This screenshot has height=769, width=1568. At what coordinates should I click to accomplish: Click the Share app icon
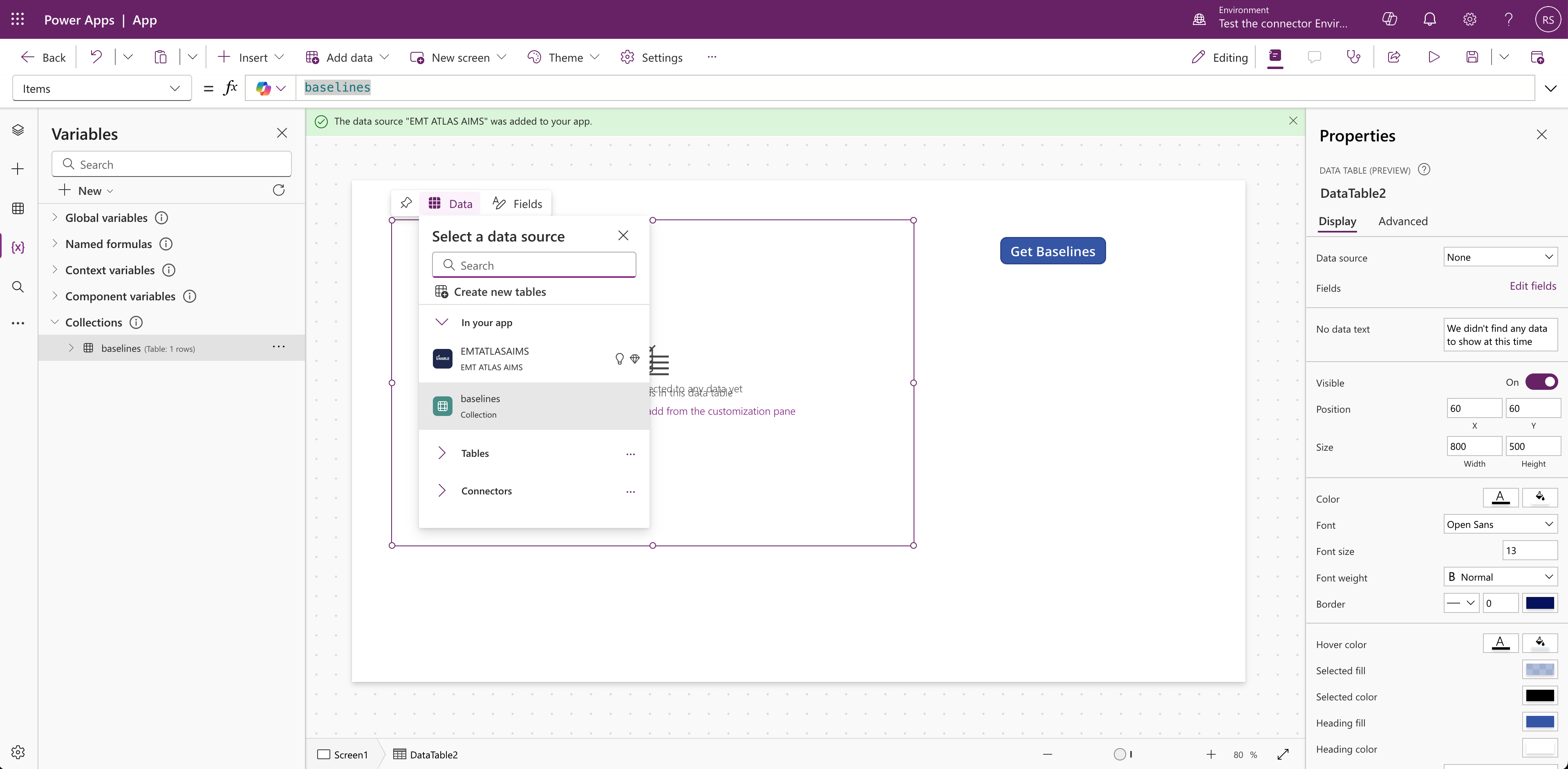tap(1393, 57)
